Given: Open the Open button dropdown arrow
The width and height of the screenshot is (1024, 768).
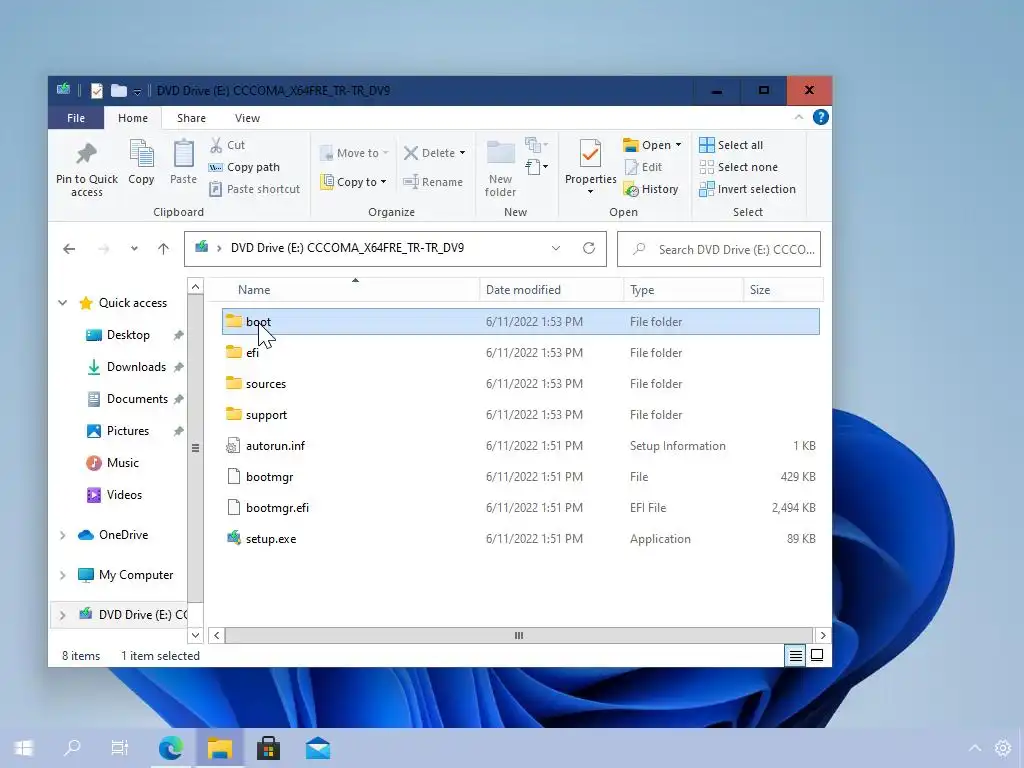Looking at the screenshot, I should pos(679,145).
